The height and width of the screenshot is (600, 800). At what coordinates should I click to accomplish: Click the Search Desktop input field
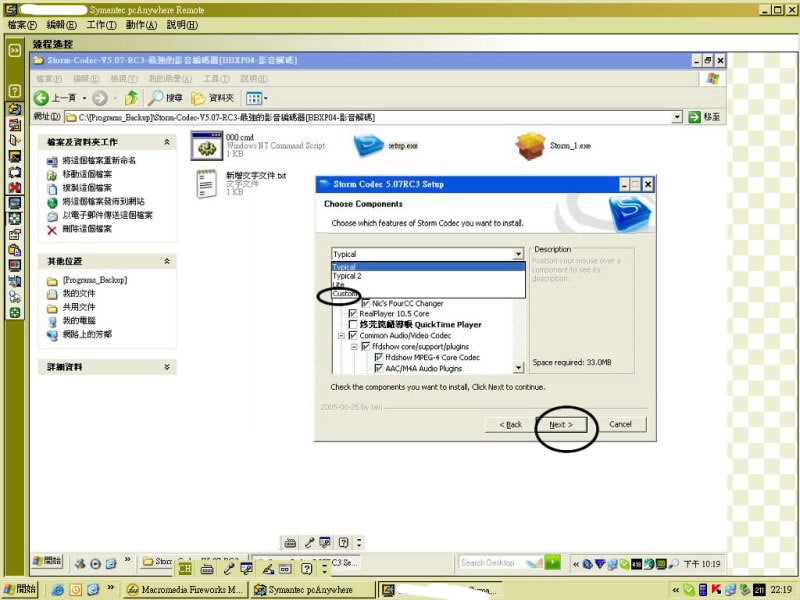pyautogui.click(x=493, y=563)
